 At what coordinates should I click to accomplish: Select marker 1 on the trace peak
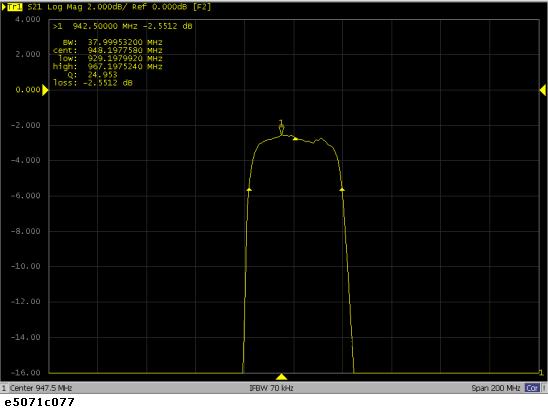[x=281, y=128]
